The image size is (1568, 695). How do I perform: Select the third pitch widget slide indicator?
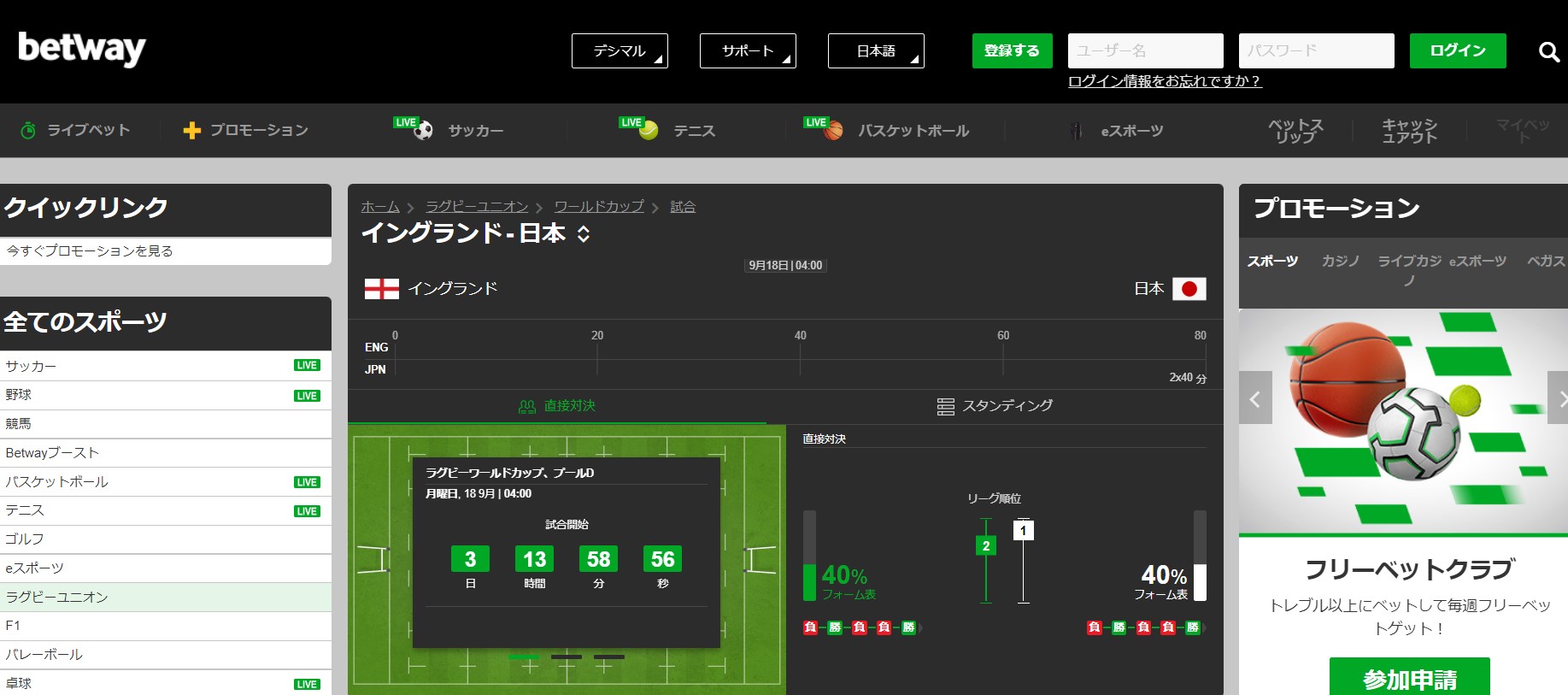609,657
